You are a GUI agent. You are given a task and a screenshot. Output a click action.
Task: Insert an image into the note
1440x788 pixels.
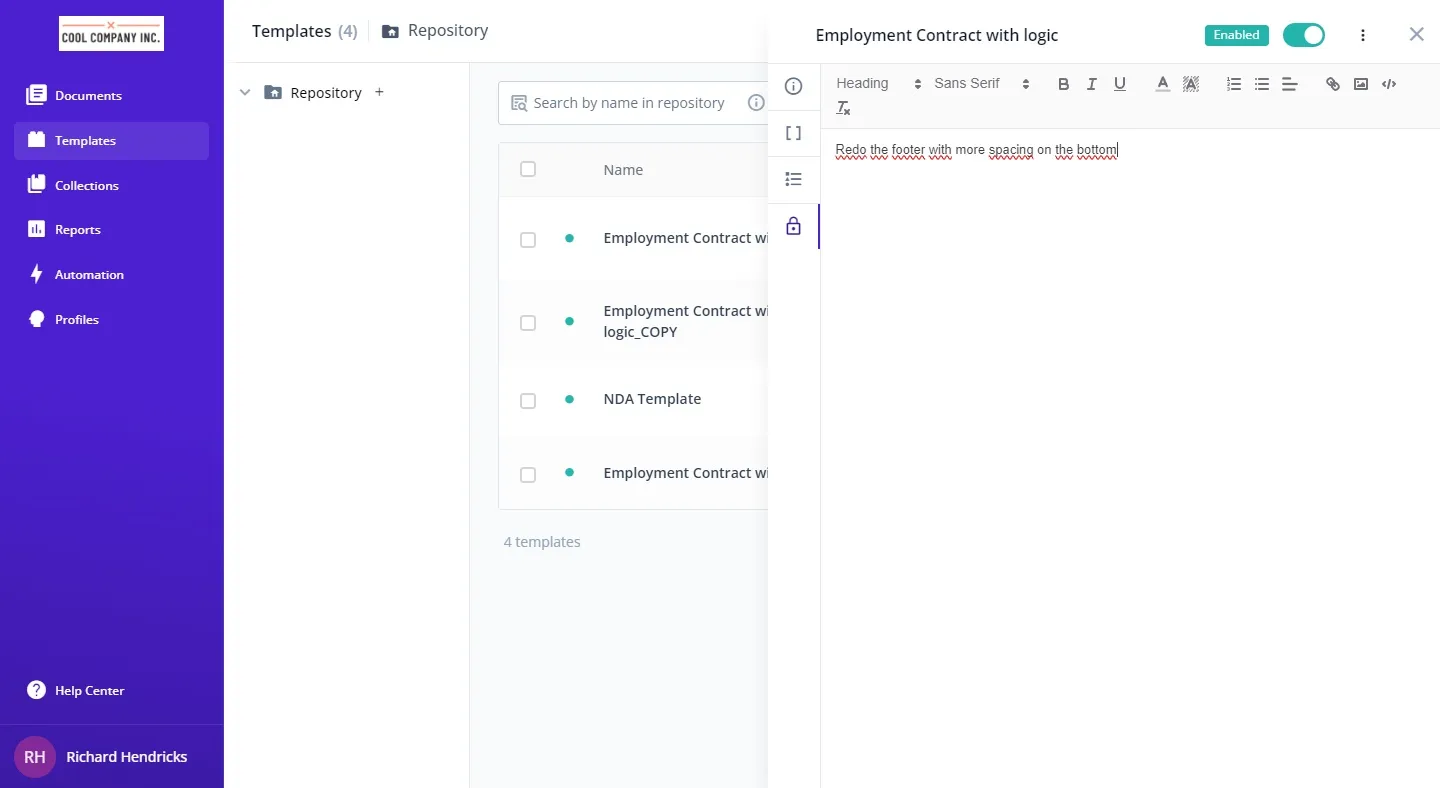pyautogui.click(x=1360, y=84)
